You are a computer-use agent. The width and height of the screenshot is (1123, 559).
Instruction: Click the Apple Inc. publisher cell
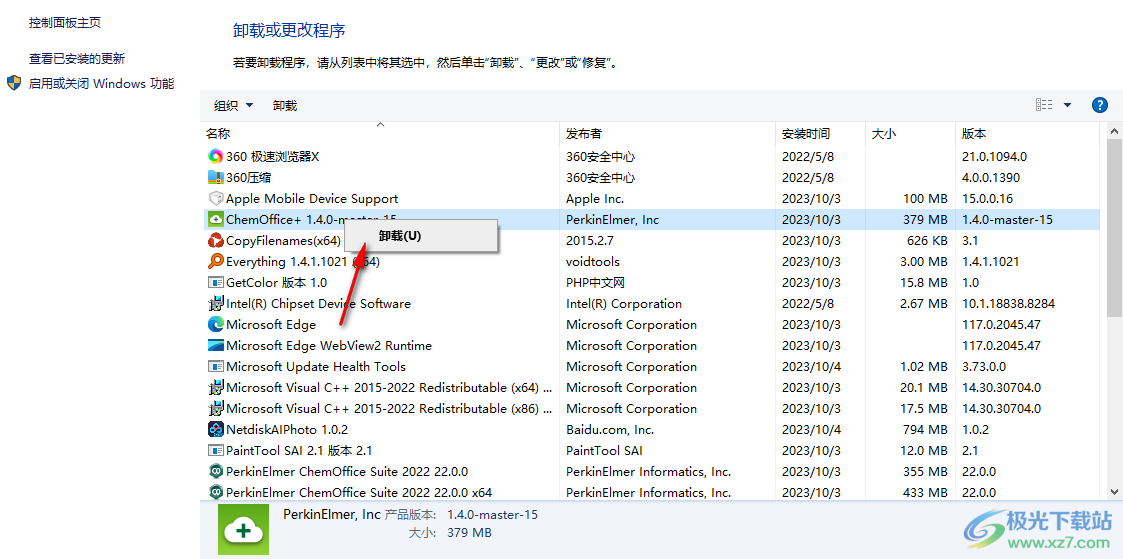[595, 198]
